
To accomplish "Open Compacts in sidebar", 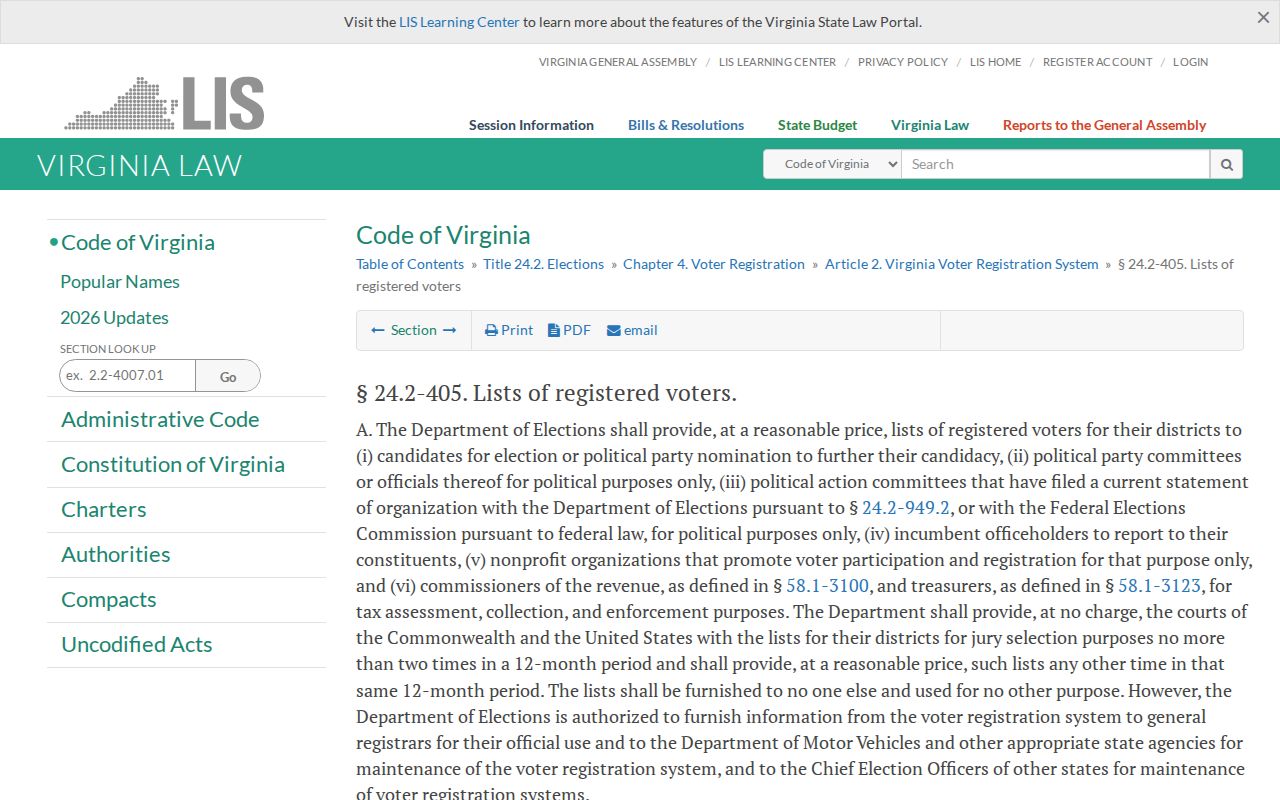I will [x=109, y=599].
